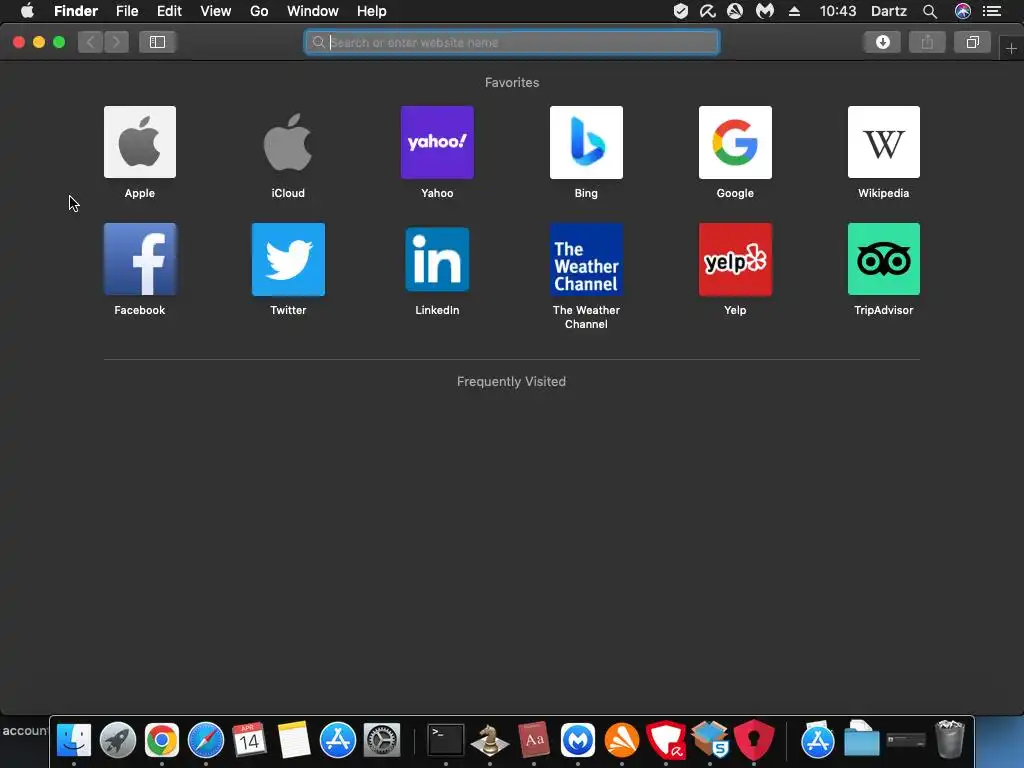Screen dimensions: 1024x768
Task: Open Chess from the dock
Action: coord(490,740)
